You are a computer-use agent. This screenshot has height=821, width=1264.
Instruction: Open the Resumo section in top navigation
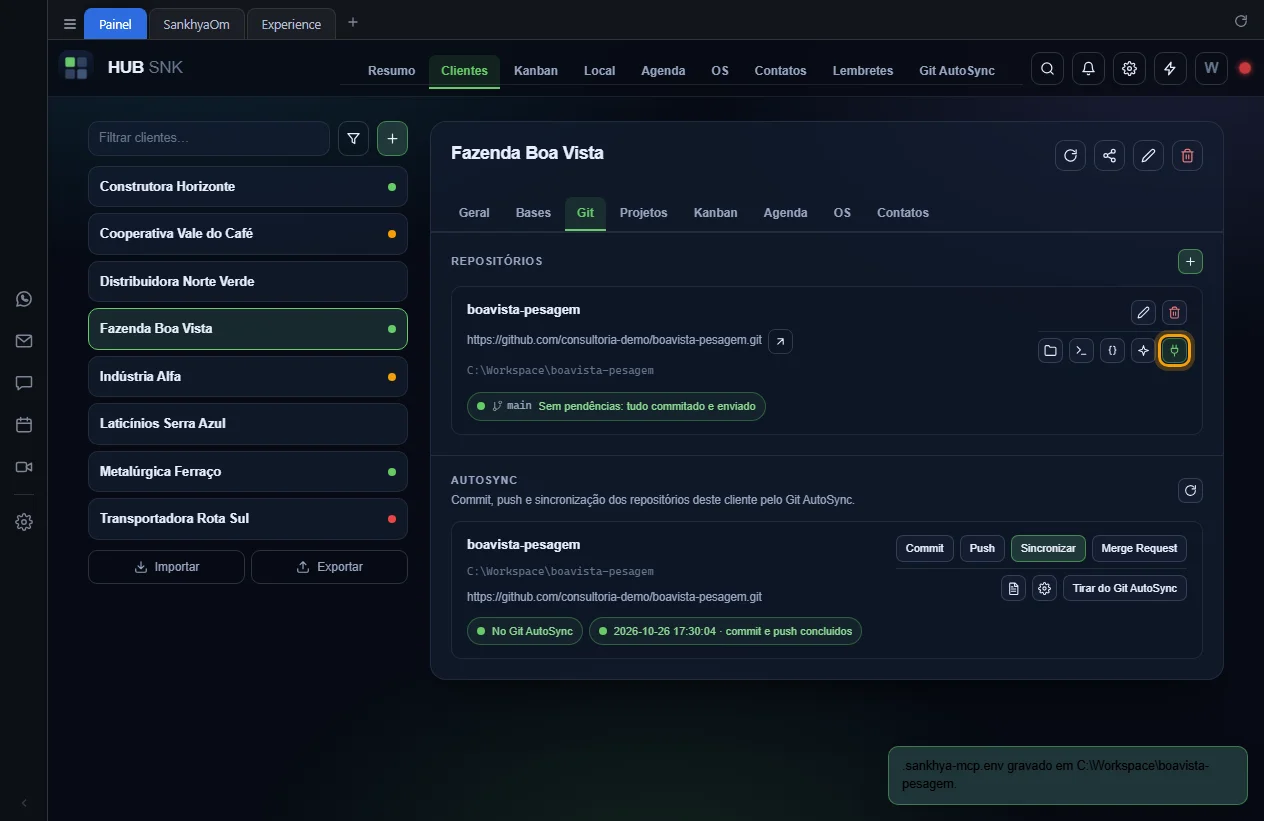pyautogui.click(x=391, y=71)
